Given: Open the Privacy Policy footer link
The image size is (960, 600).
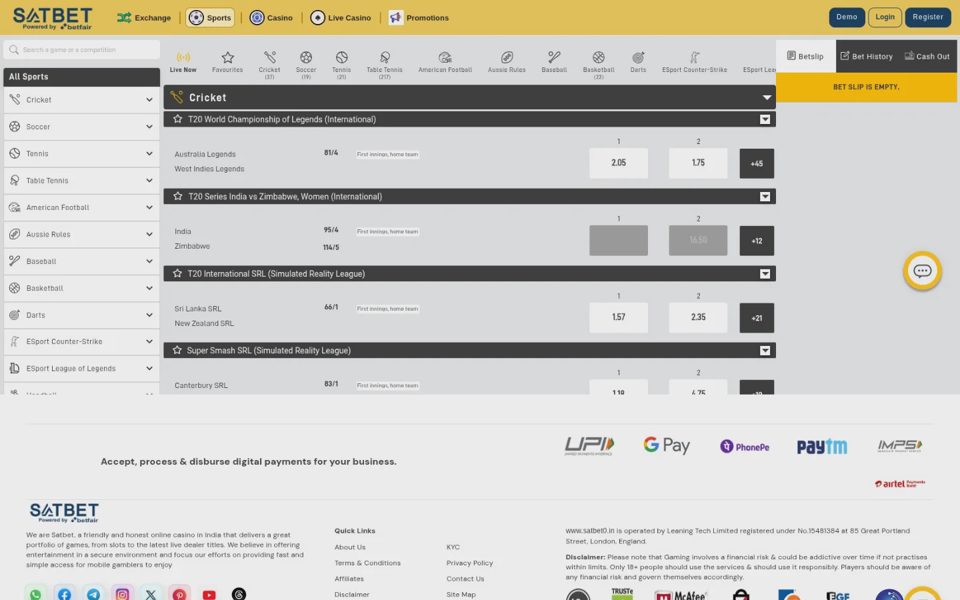Looking at the screenshot, I should pyautogui.click(x=470, y=563).
